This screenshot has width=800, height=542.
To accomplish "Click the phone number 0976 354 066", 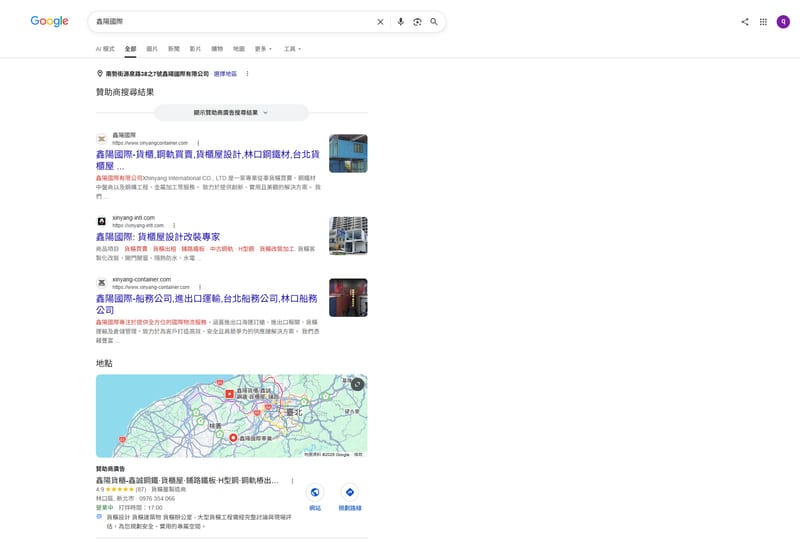I will 157,498.
